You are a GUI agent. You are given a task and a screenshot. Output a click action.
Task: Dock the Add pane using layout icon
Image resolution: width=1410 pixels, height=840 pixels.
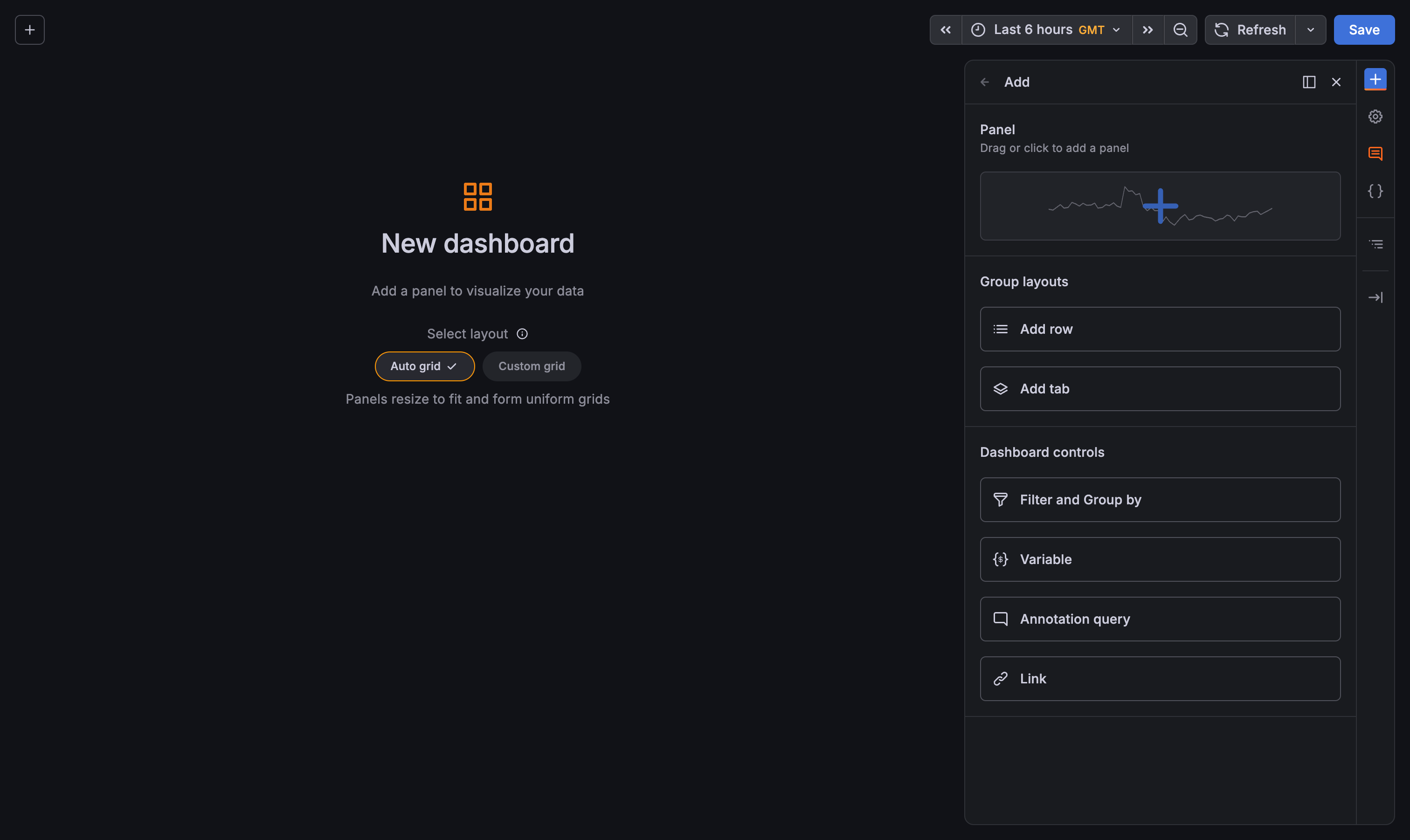pyautogui.click(x=1309, y=82)
